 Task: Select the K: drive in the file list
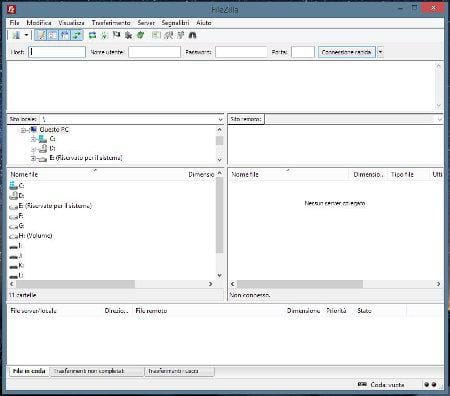(16, 266)
